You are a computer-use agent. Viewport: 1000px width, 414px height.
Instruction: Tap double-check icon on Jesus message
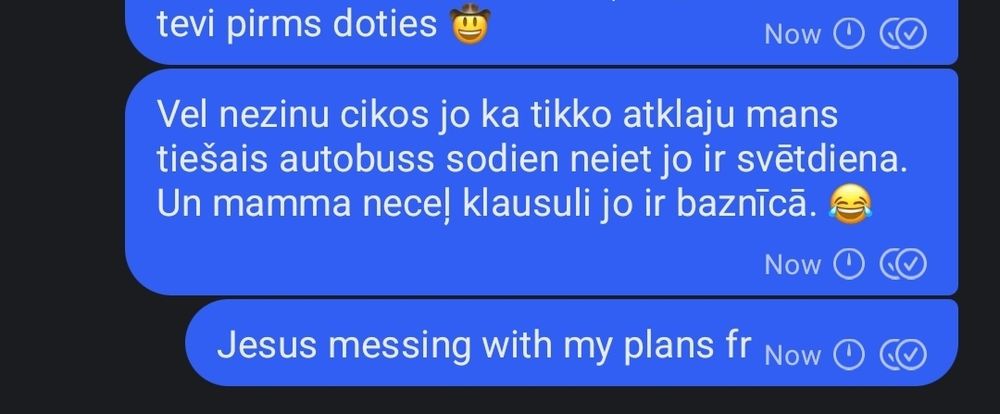903,355
